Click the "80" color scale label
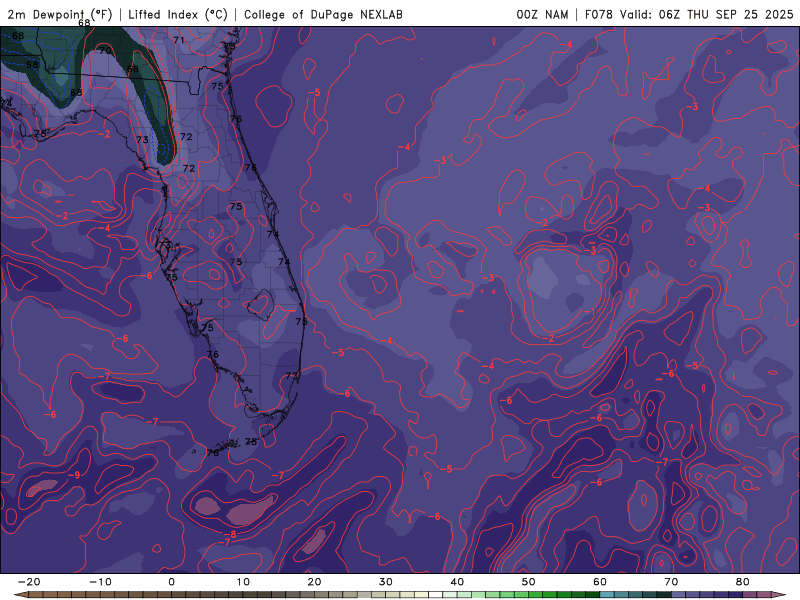 (743, 582)
